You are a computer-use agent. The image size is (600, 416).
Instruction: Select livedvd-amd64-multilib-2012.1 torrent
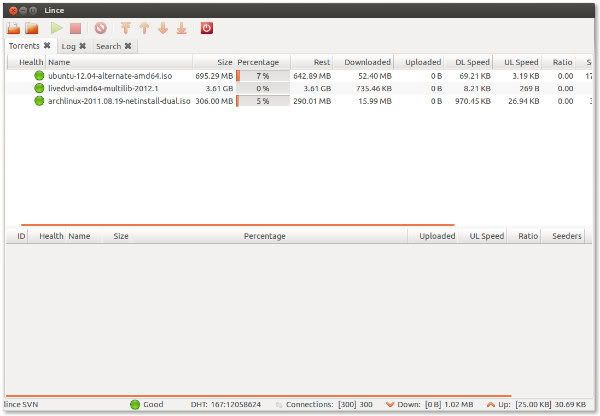103,88
